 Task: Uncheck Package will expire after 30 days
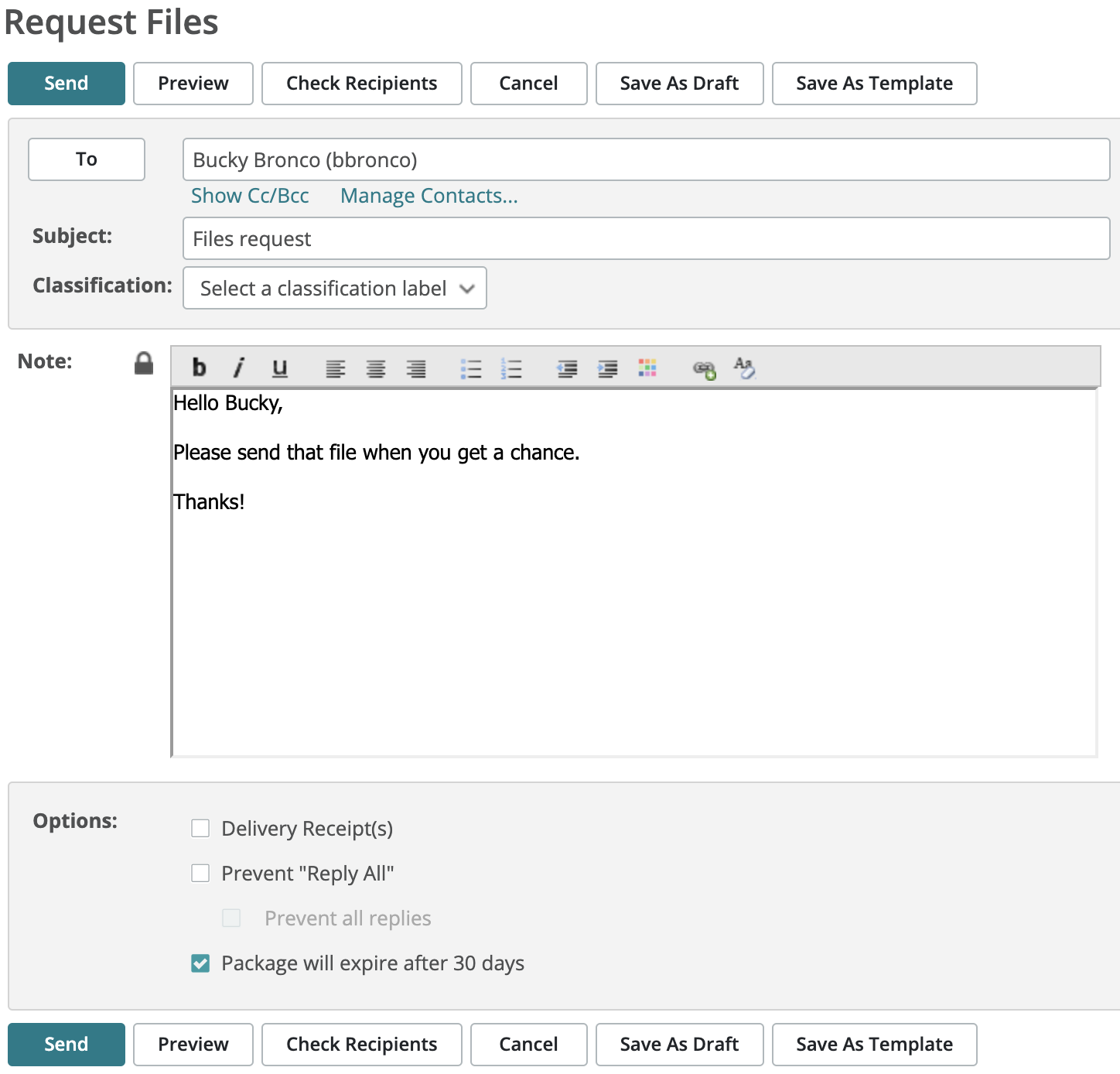(200, 963)
